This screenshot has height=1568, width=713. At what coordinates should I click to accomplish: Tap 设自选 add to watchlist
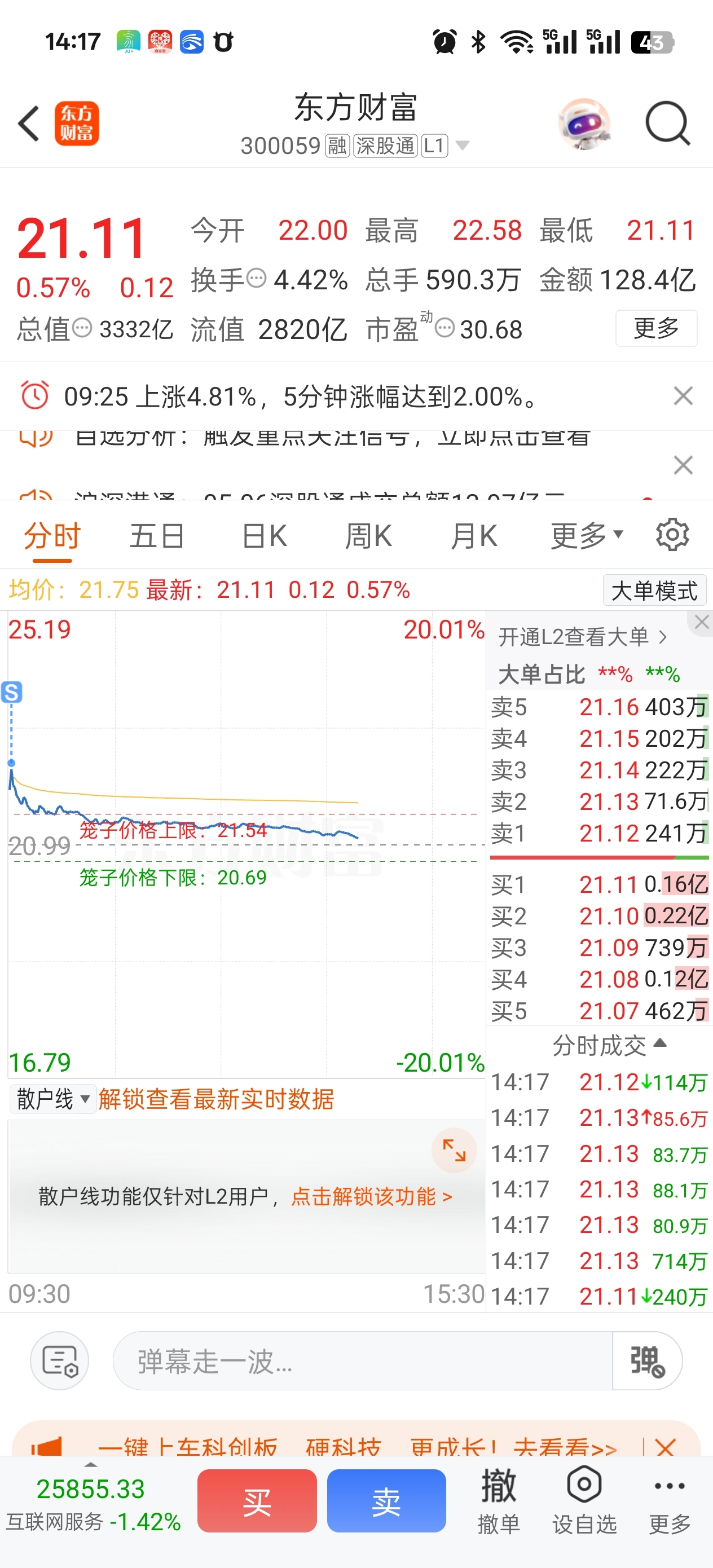tap(584, 1500)
